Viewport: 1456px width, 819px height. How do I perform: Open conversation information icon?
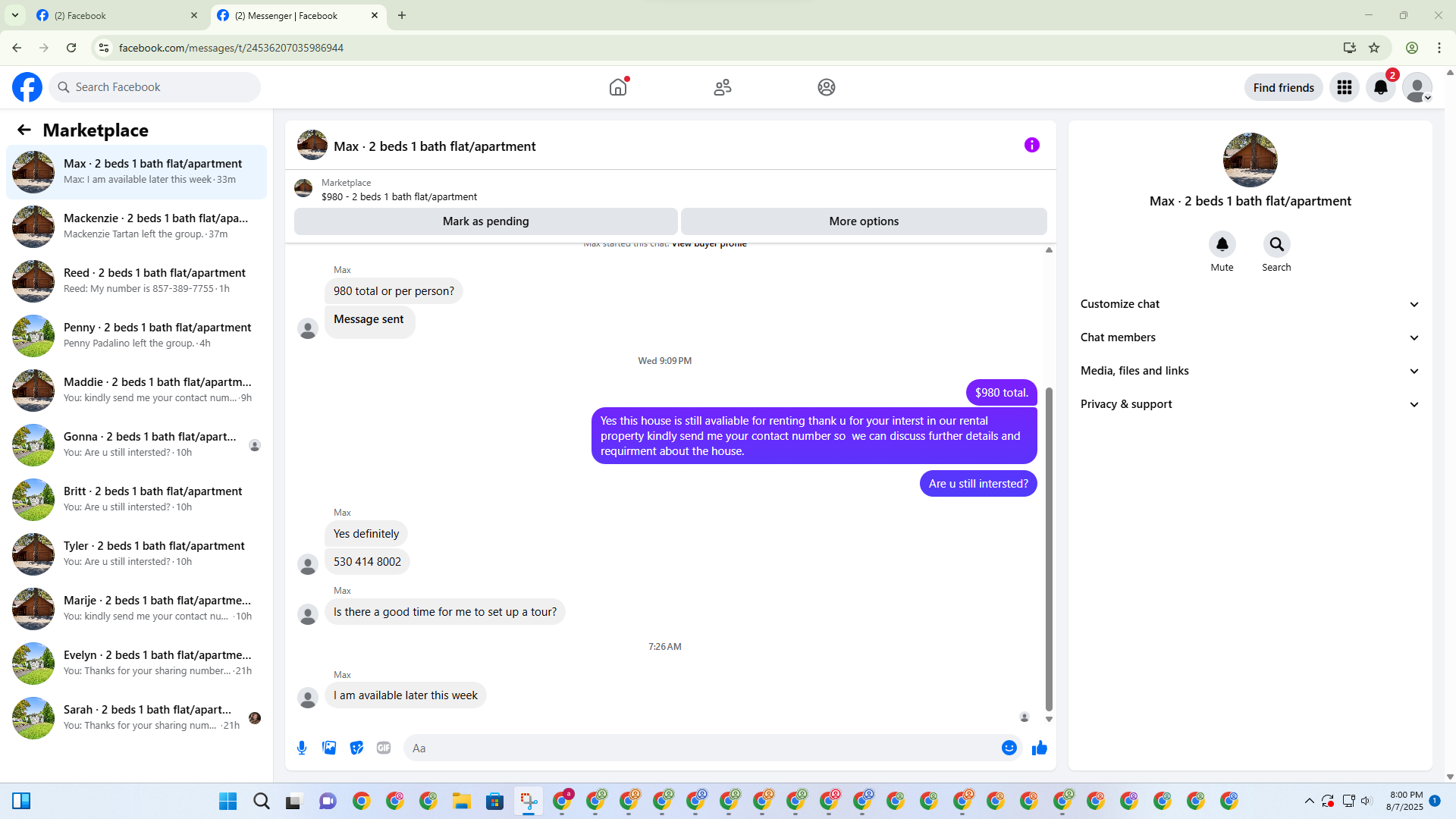pos(1032,145)
